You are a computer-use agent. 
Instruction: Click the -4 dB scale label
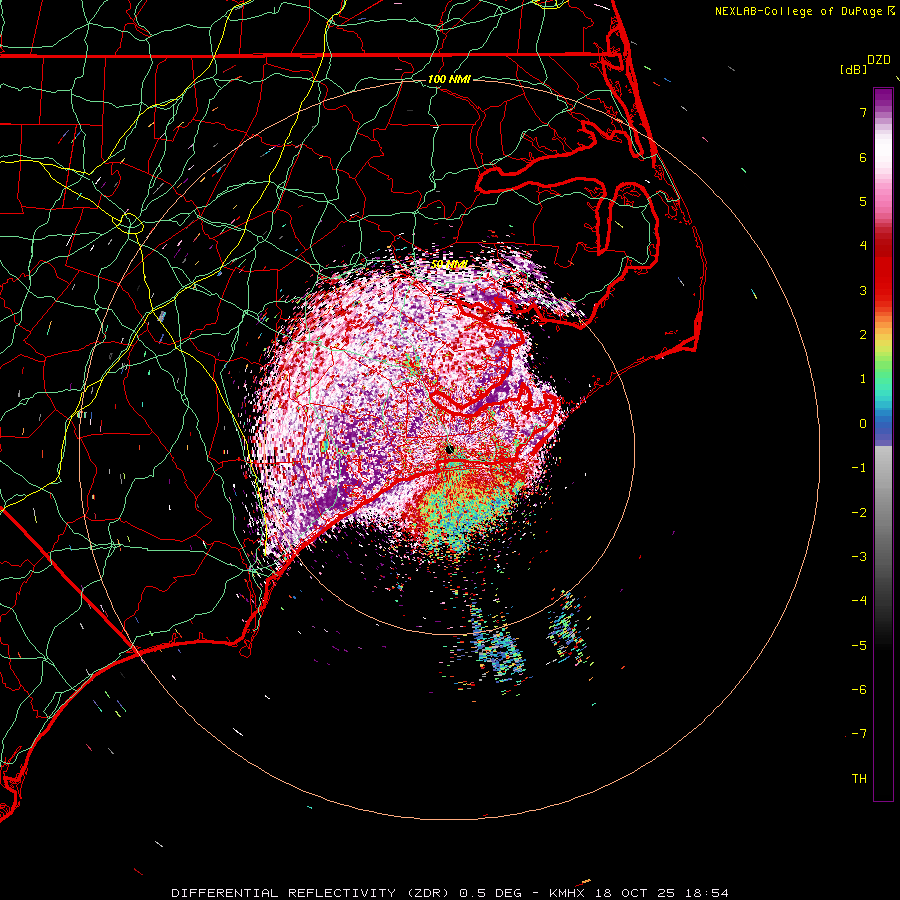click(x=859, y=601)
